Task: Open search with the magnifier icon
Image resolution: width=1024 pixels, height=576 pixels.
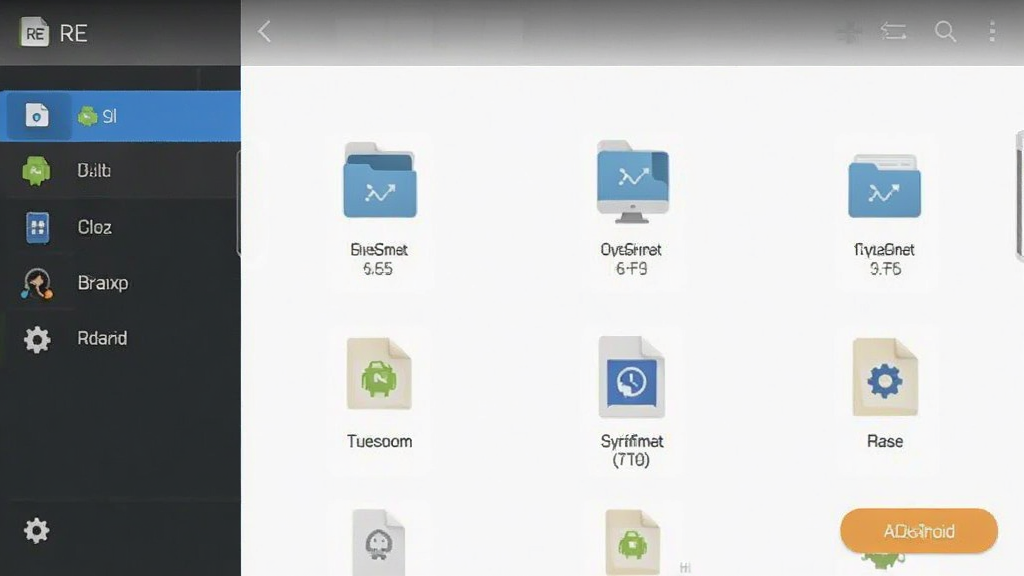Action: point(945,31)
